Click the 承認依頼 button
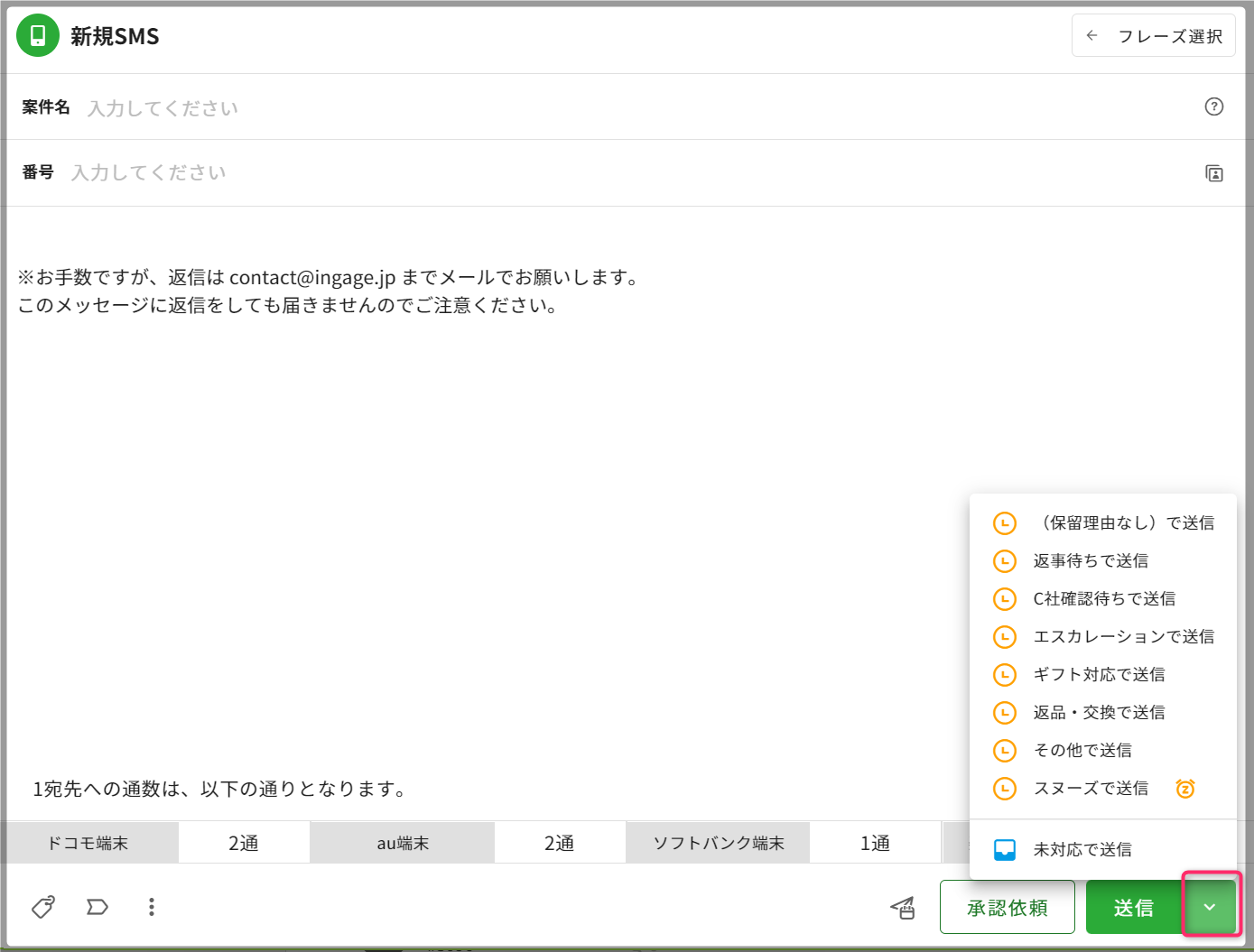This screenshot has height=952, width=1254. point(1007,907)
